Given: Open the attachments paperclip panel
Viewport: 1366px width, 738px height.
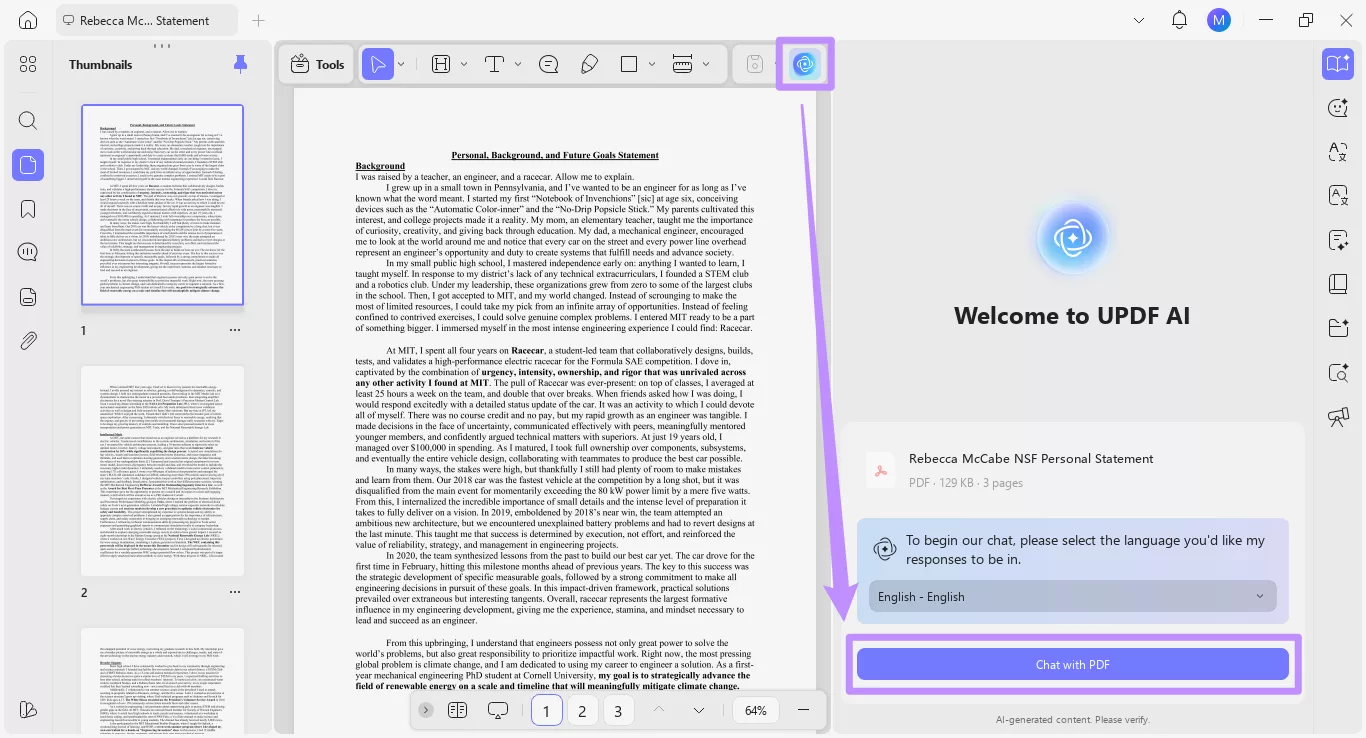Looking at the screenshot, I should (x=28, y=340).
